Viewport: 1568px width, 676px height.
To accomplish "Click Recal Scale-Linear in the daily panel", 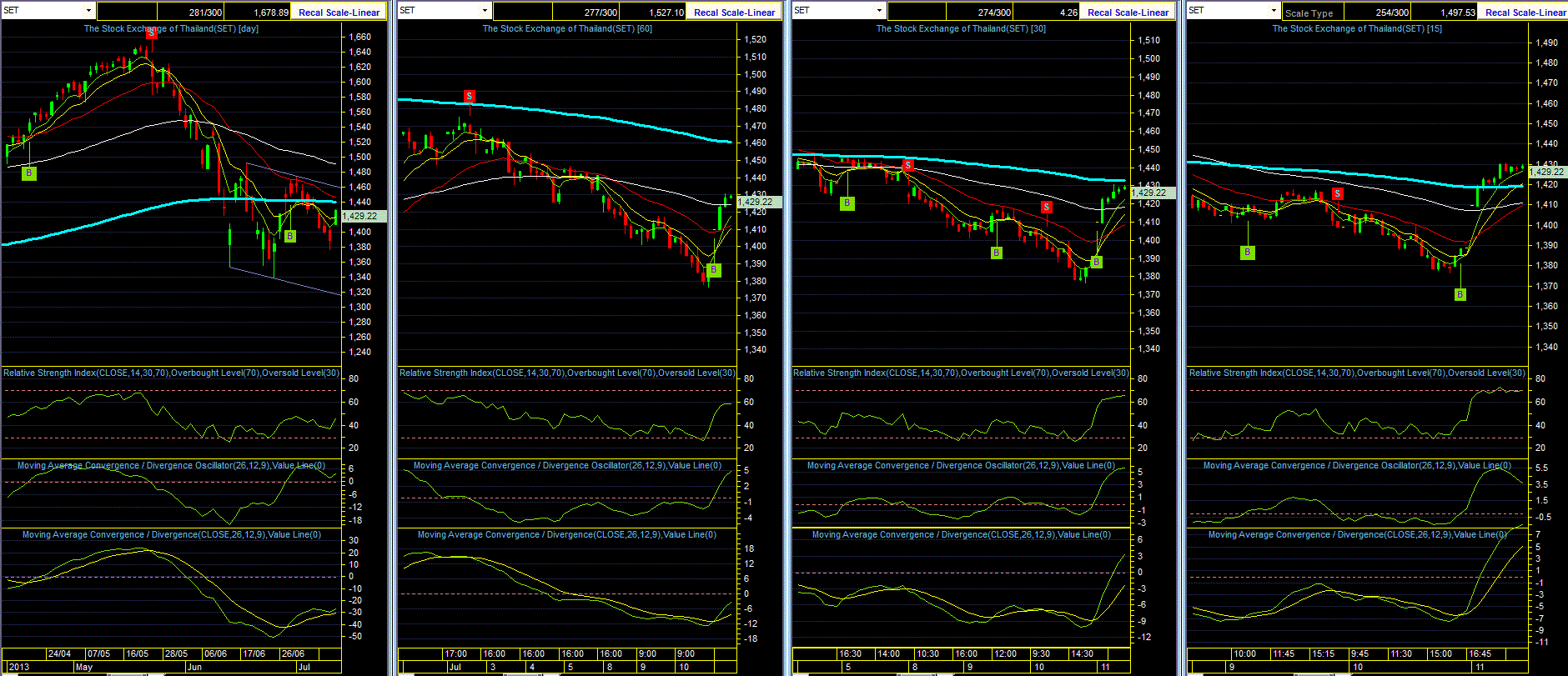I will pos(339,13).
